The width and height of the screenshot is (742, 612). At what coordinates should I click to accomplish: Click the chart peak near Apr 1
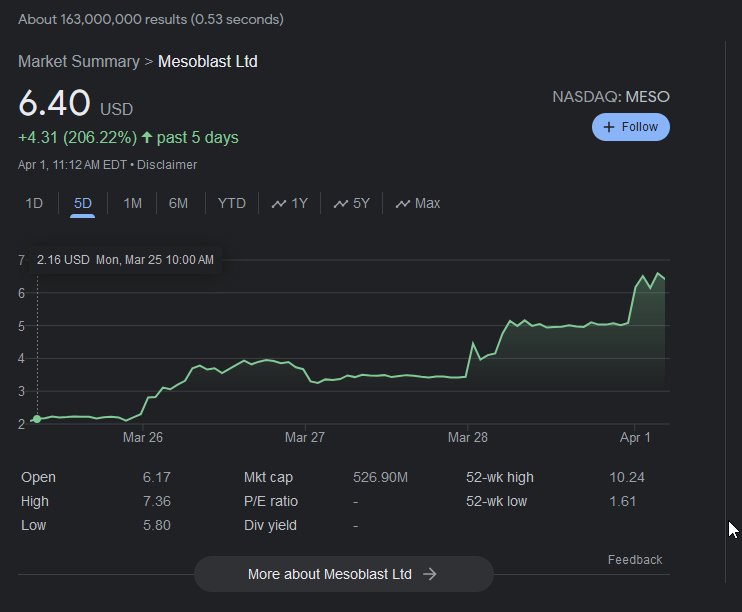point(658,273)
